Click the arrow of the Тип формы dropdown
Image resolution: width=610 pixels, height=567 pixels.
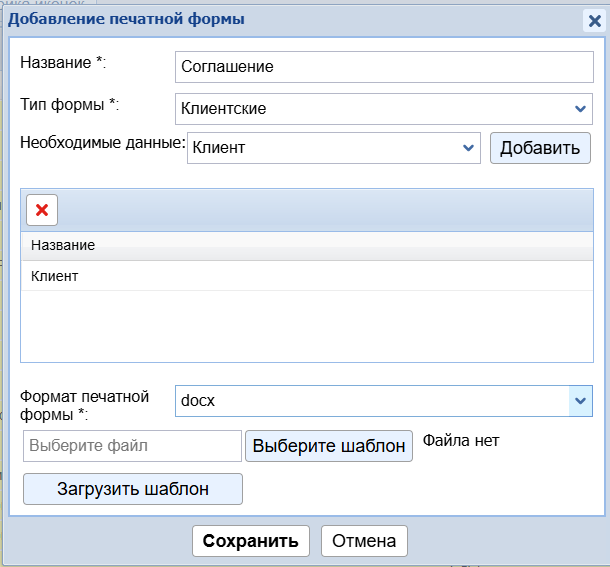580,108
